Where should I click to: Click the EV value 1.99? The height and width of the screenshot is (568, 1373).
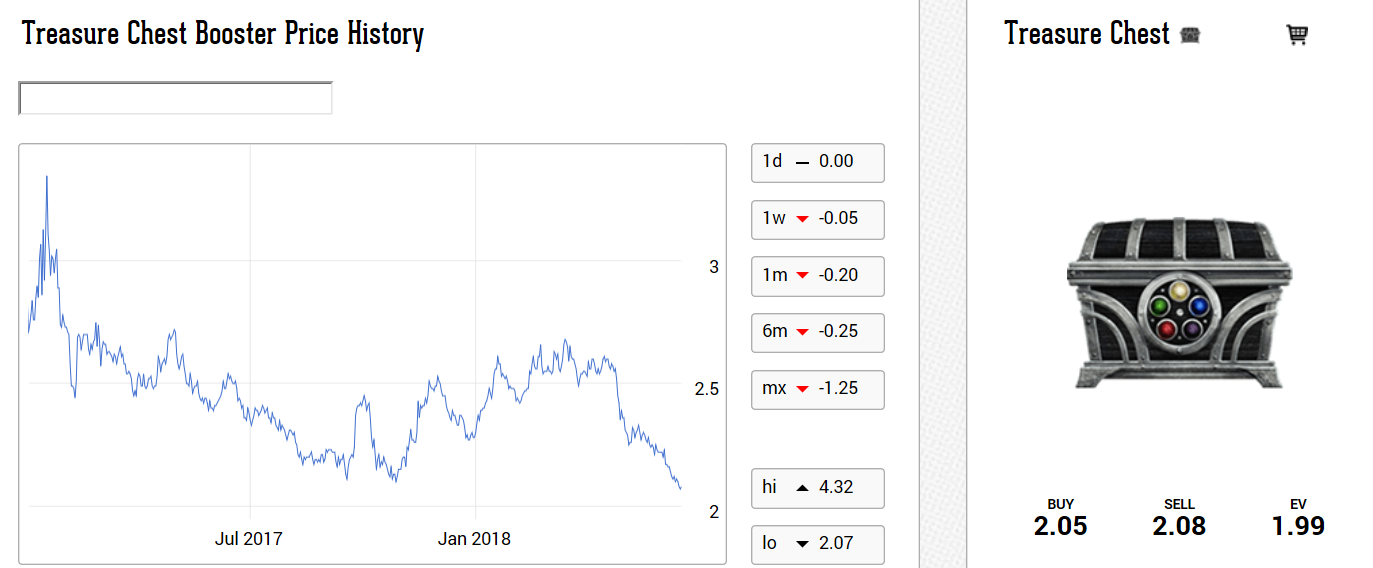tap(1298, 526)
